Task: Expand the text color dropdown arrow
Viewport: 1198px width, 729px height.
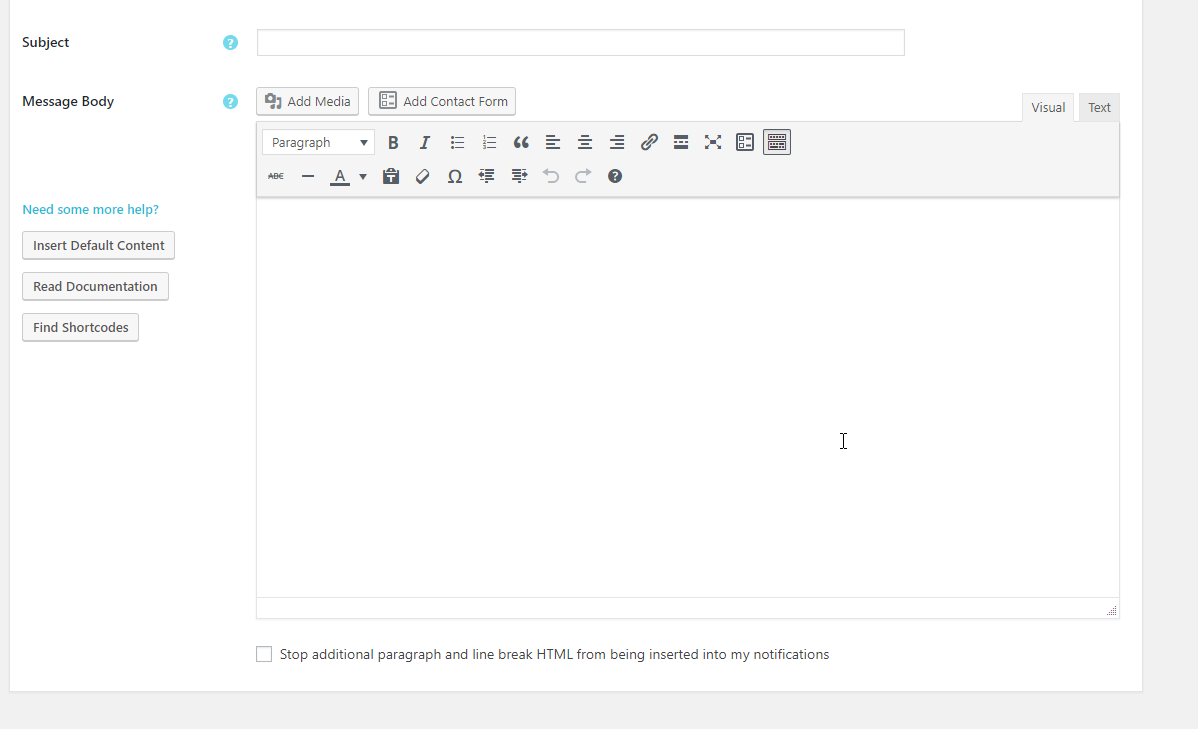Action: click(x=363, y=177)
